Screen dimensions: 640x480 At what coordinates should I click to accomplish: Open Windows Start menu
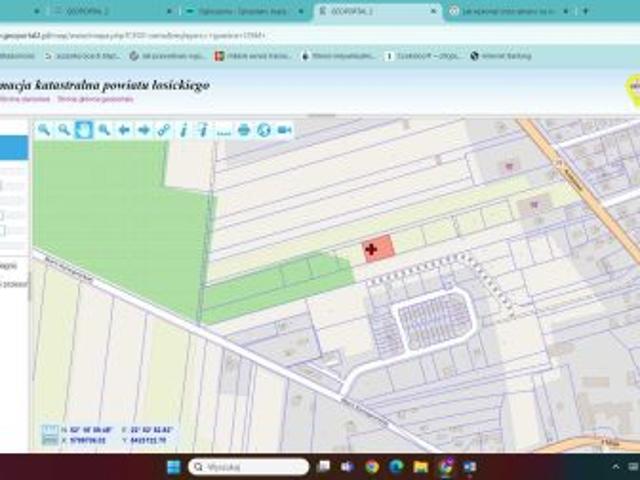click(x=174, y=467)
